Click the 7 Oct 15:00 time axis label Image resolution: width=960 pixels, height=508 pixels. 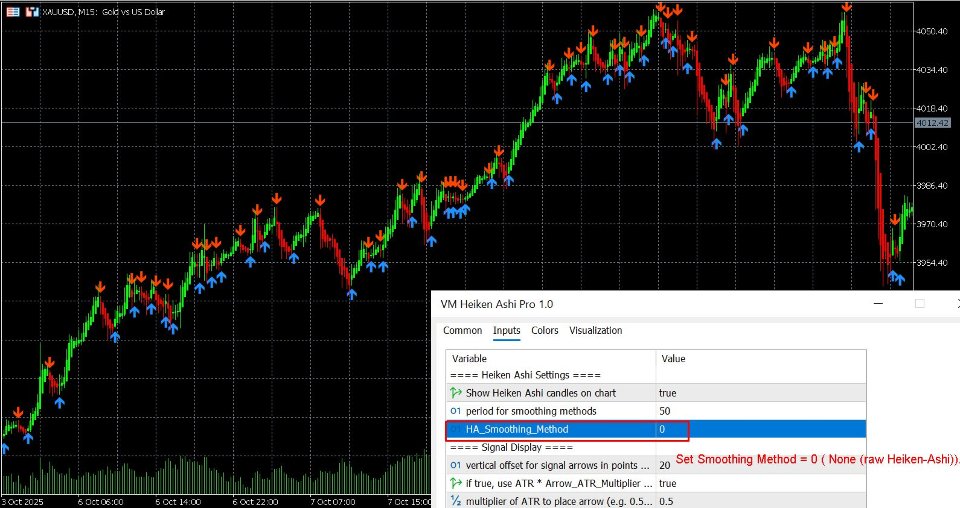[x=410, y=502]
